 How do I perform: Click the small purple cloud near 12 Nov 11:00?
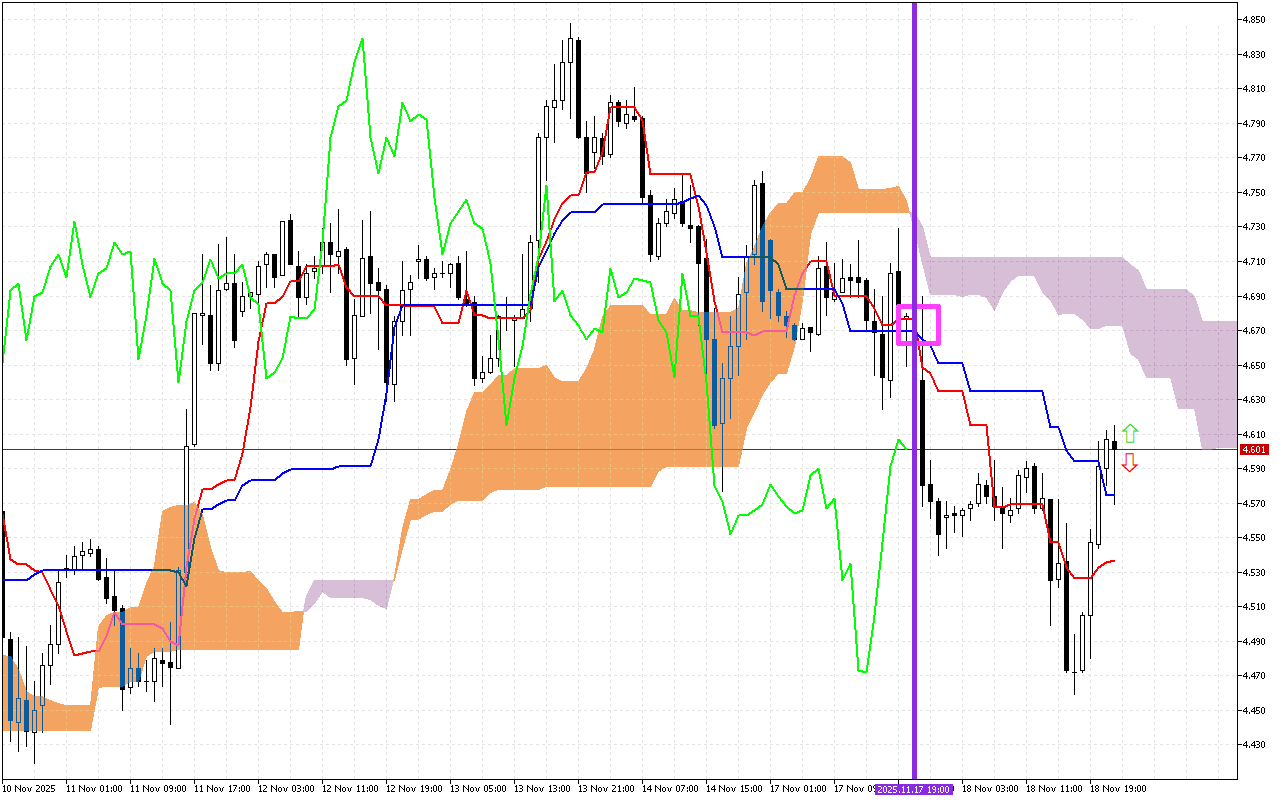coord(350,591)
